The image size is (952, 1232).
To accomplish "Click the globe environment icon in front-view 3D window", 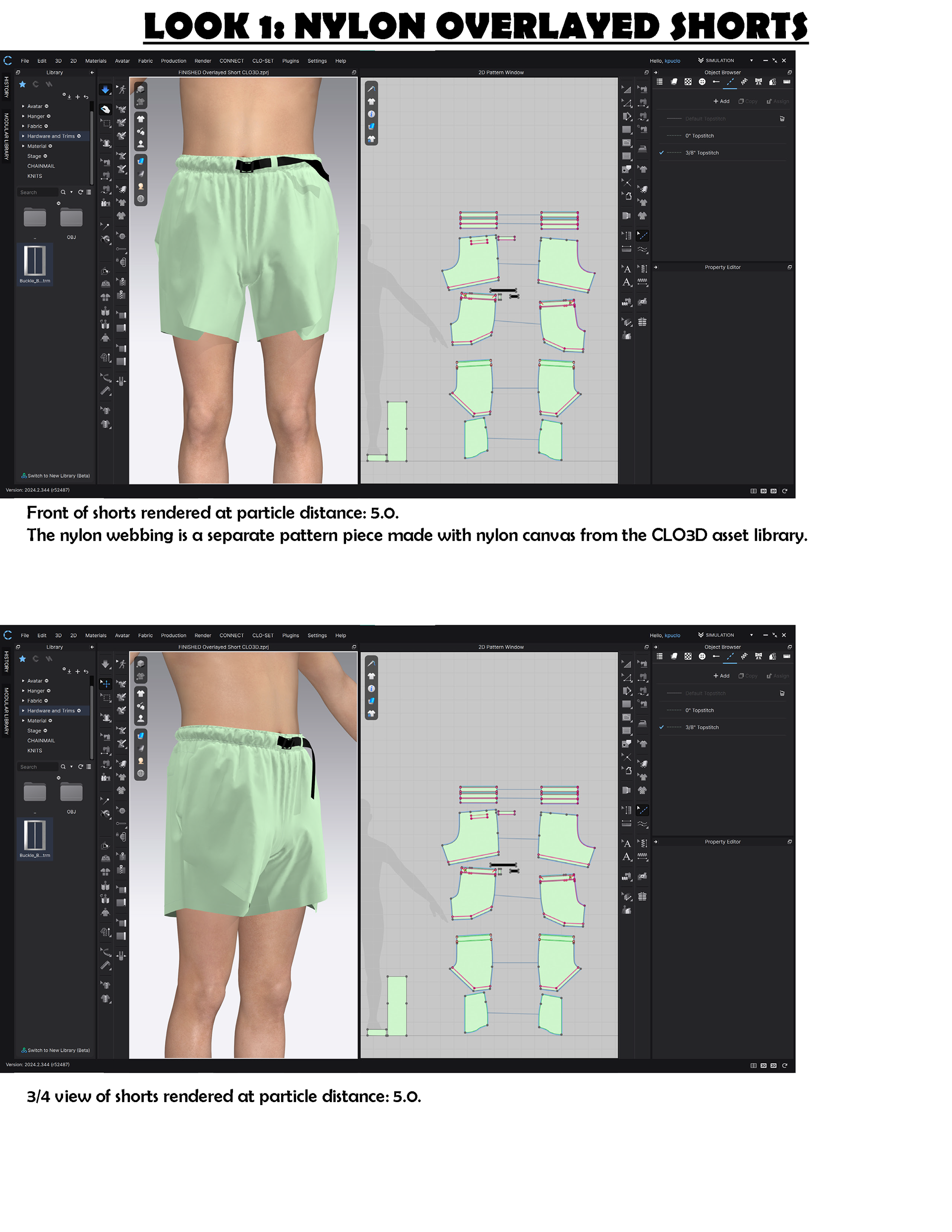I will 140,199.
